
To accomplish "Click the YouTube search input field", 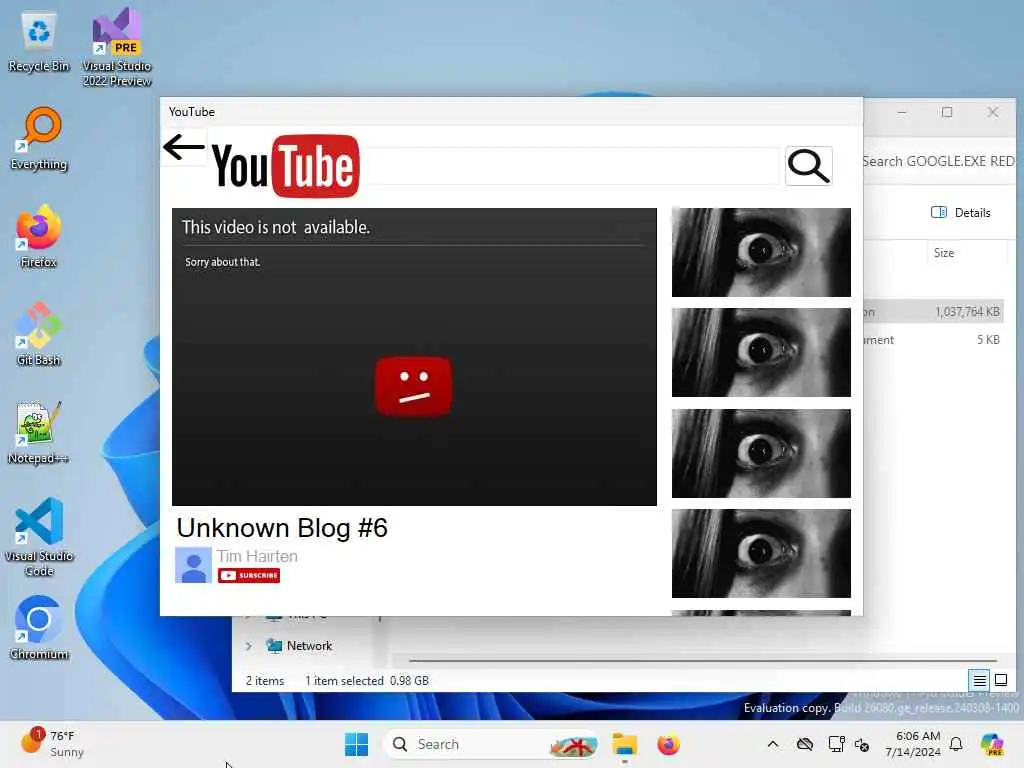I will click(x=572, y=166).
